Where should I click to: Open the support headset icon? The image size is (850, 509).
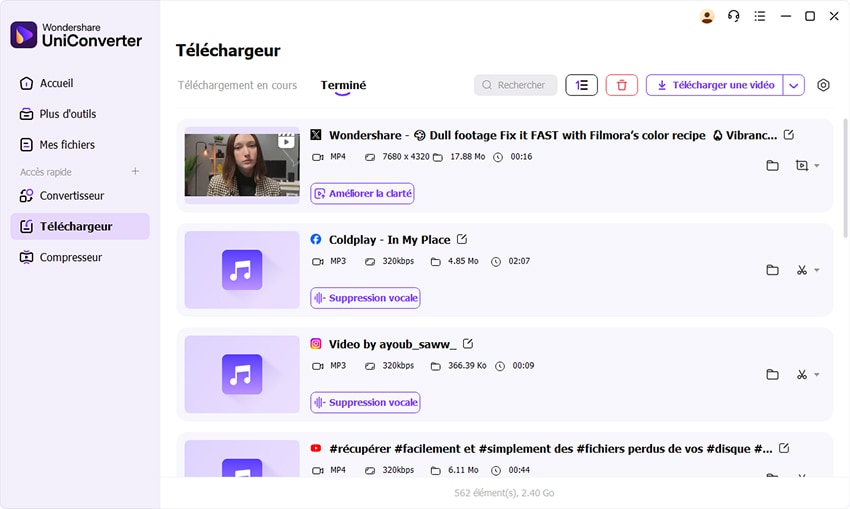click(733, 16)
